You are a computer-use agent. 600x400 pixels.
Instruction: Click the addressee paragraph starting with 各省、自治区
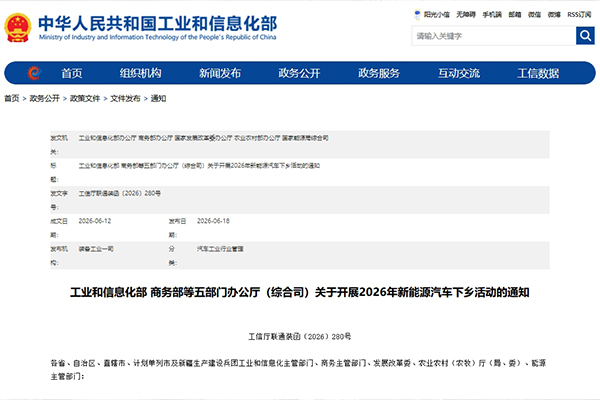(298, 369)
